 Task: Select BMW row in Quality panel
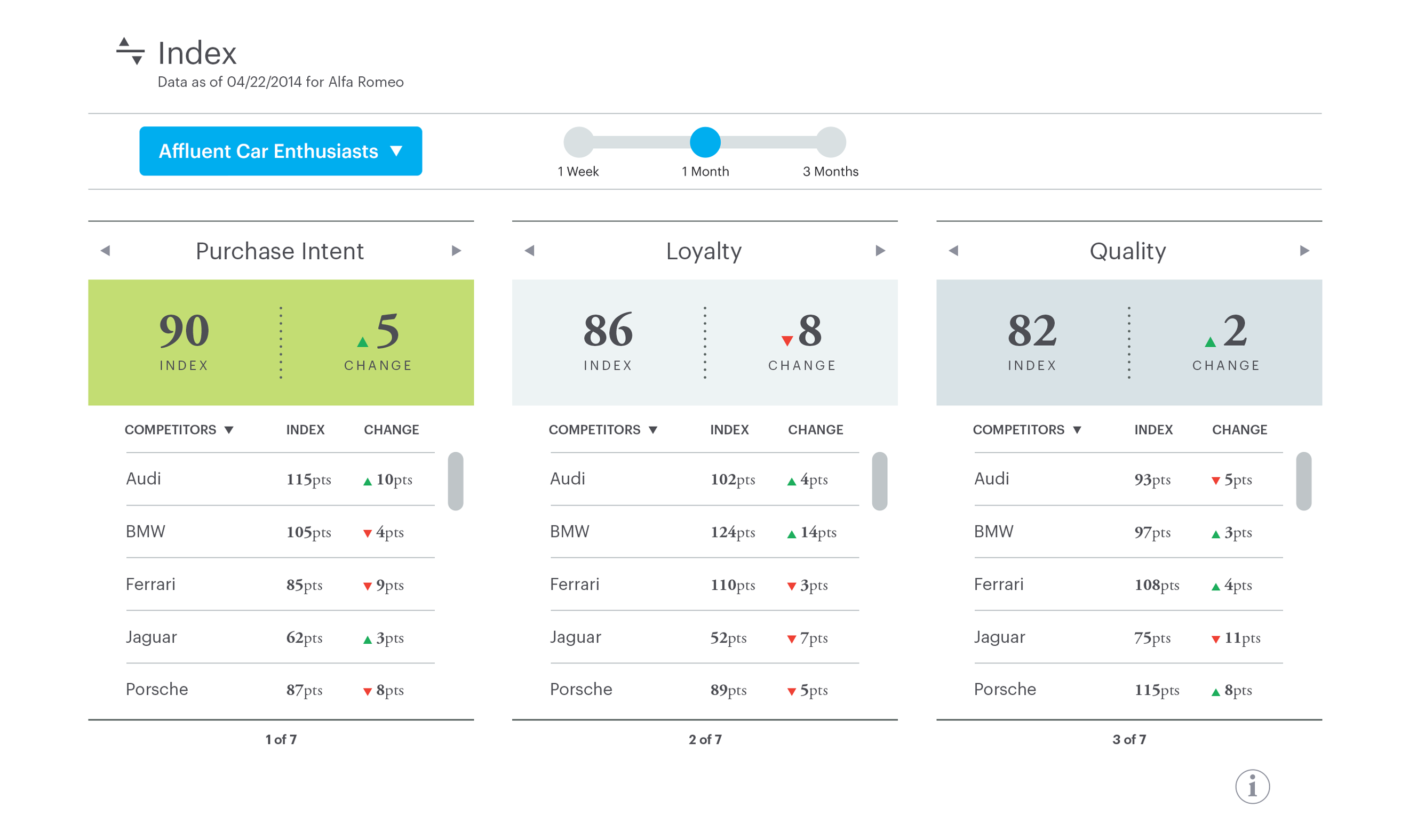[1128, 532]
